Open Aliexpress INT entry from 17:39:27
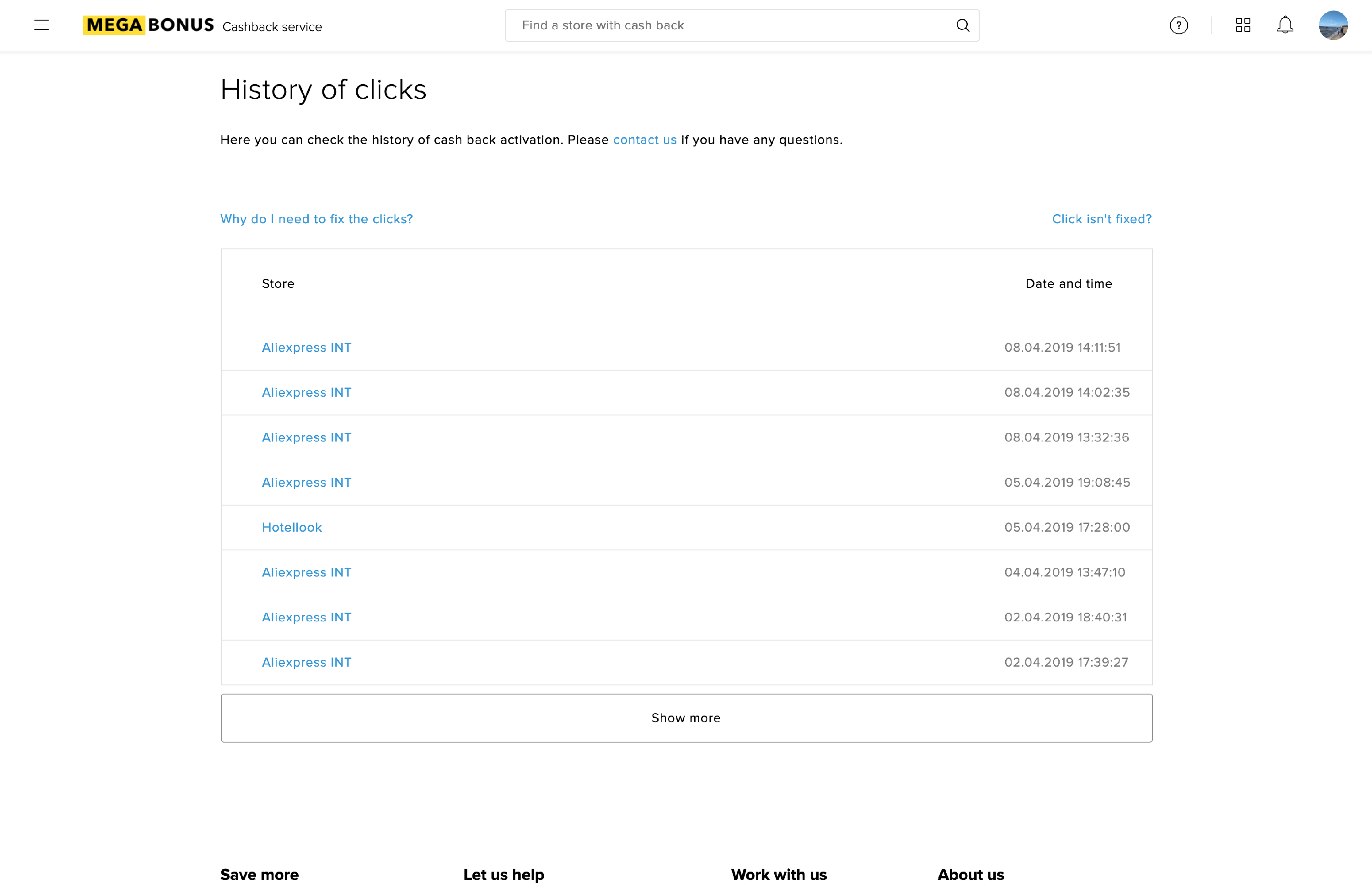Screen dimensions: 1372x889 307,662
